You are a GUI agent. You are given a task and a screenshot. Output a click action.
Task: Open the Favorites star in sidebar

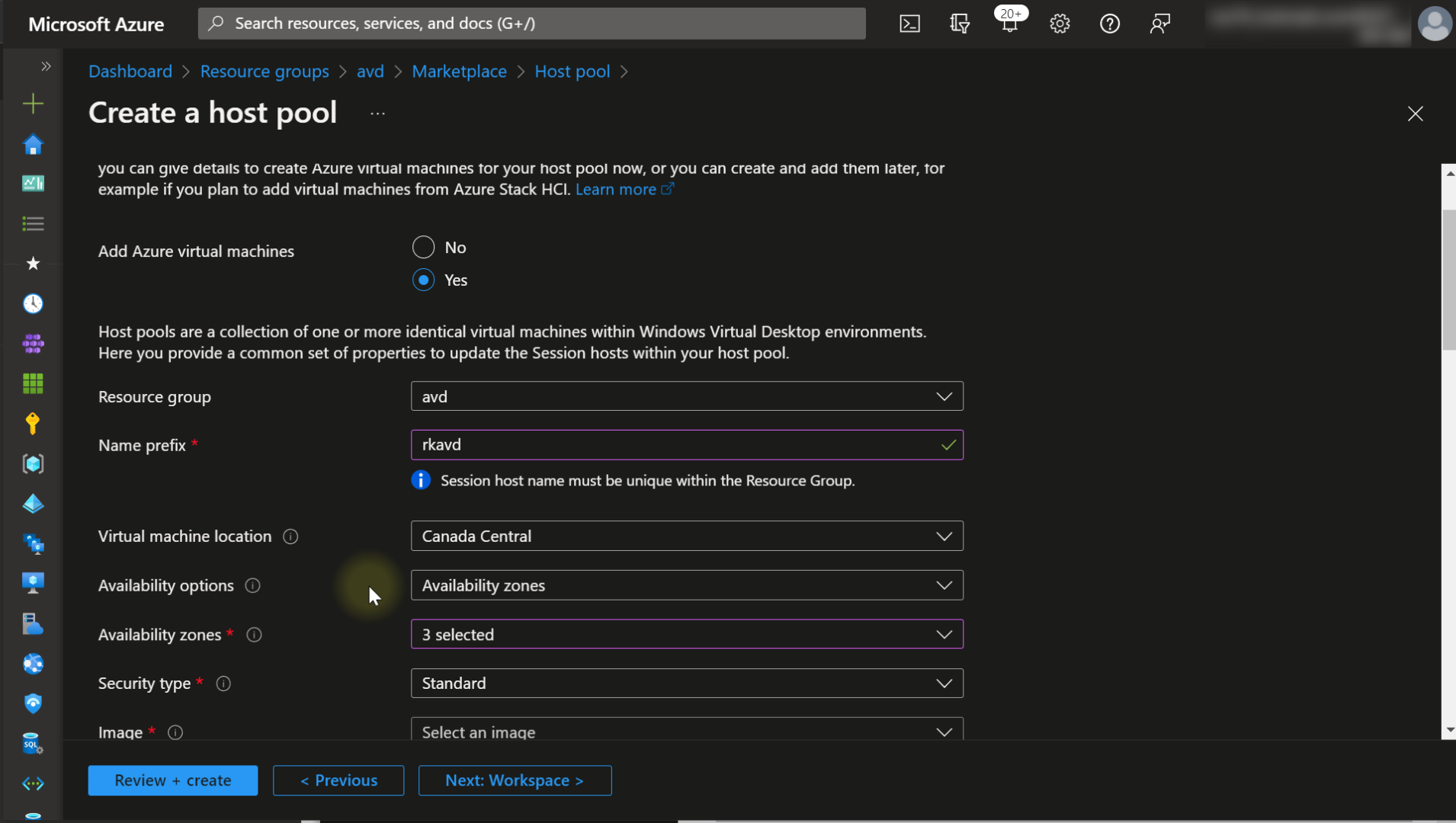point(33,264)
